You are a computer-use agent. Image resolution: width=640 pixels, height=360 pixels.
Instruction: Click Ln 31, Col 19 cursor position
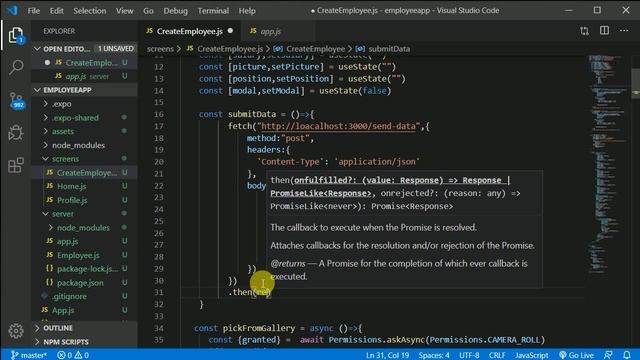[x=387, y=355]
